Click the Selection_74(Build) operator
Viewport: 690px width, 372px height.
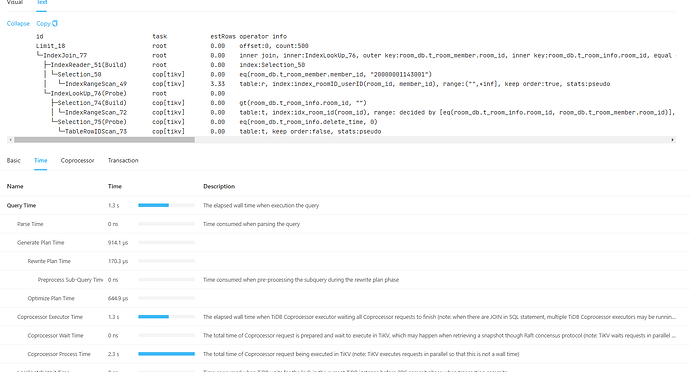(92, 103)
